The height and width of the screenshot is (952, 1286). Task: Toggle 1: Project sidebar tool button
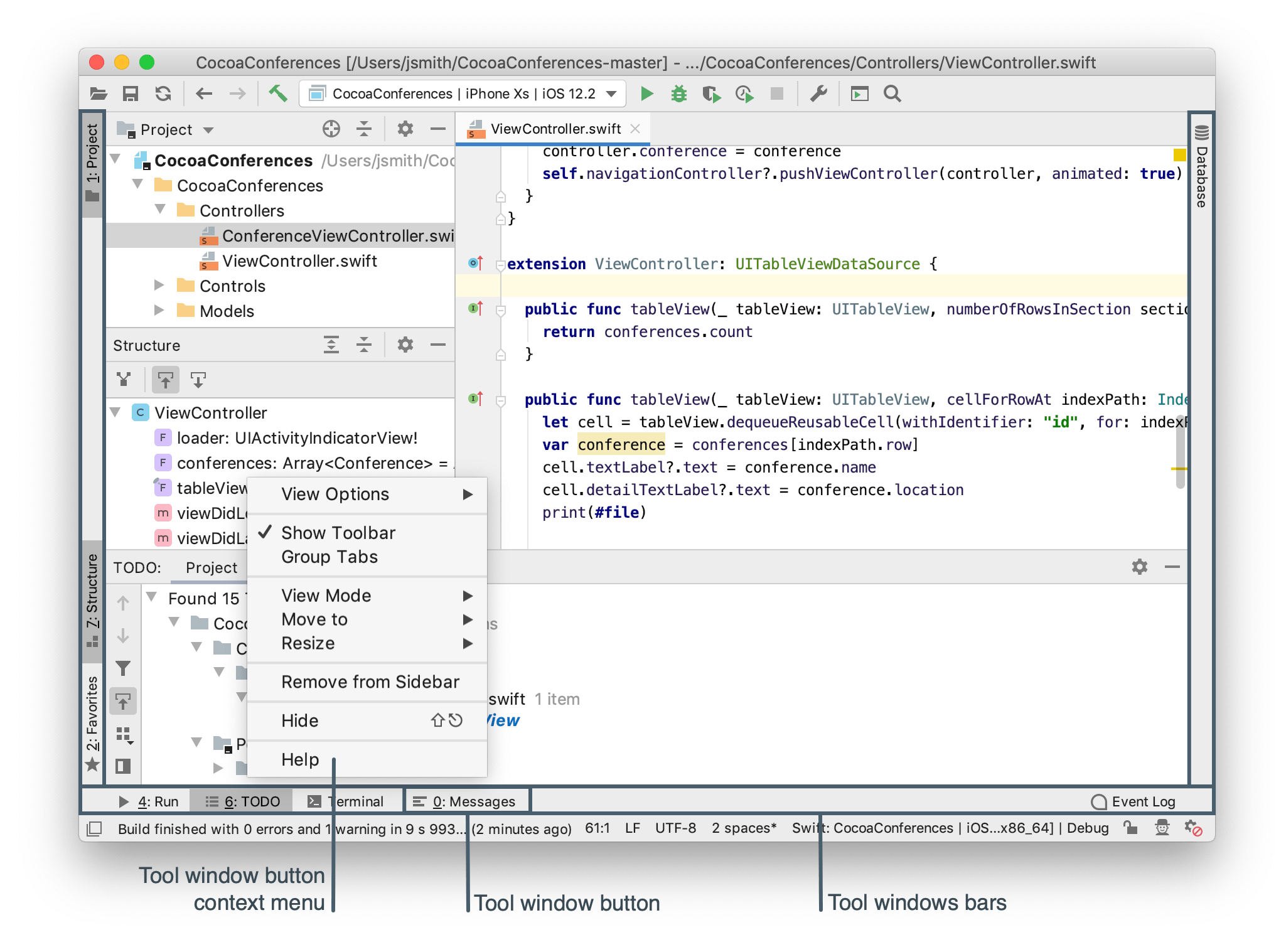point(92,164)
